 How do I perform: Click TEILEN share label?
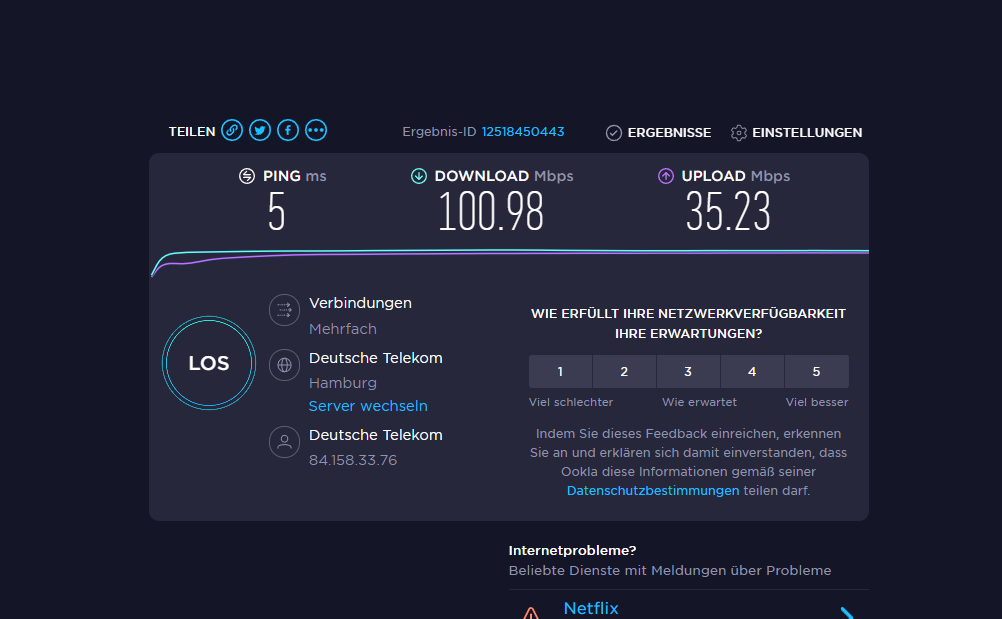(x=192, y=132)
